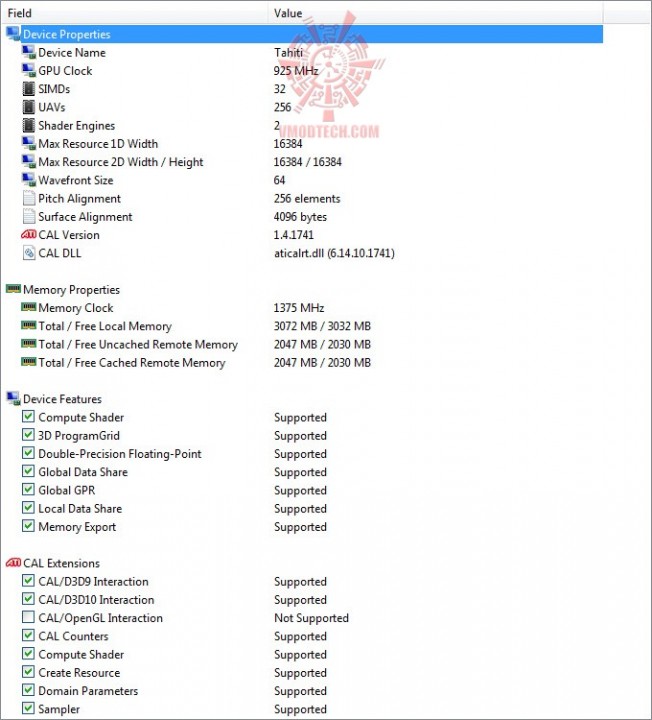Click the device name value Tahiti
The image size is (652, 720).
288,53
